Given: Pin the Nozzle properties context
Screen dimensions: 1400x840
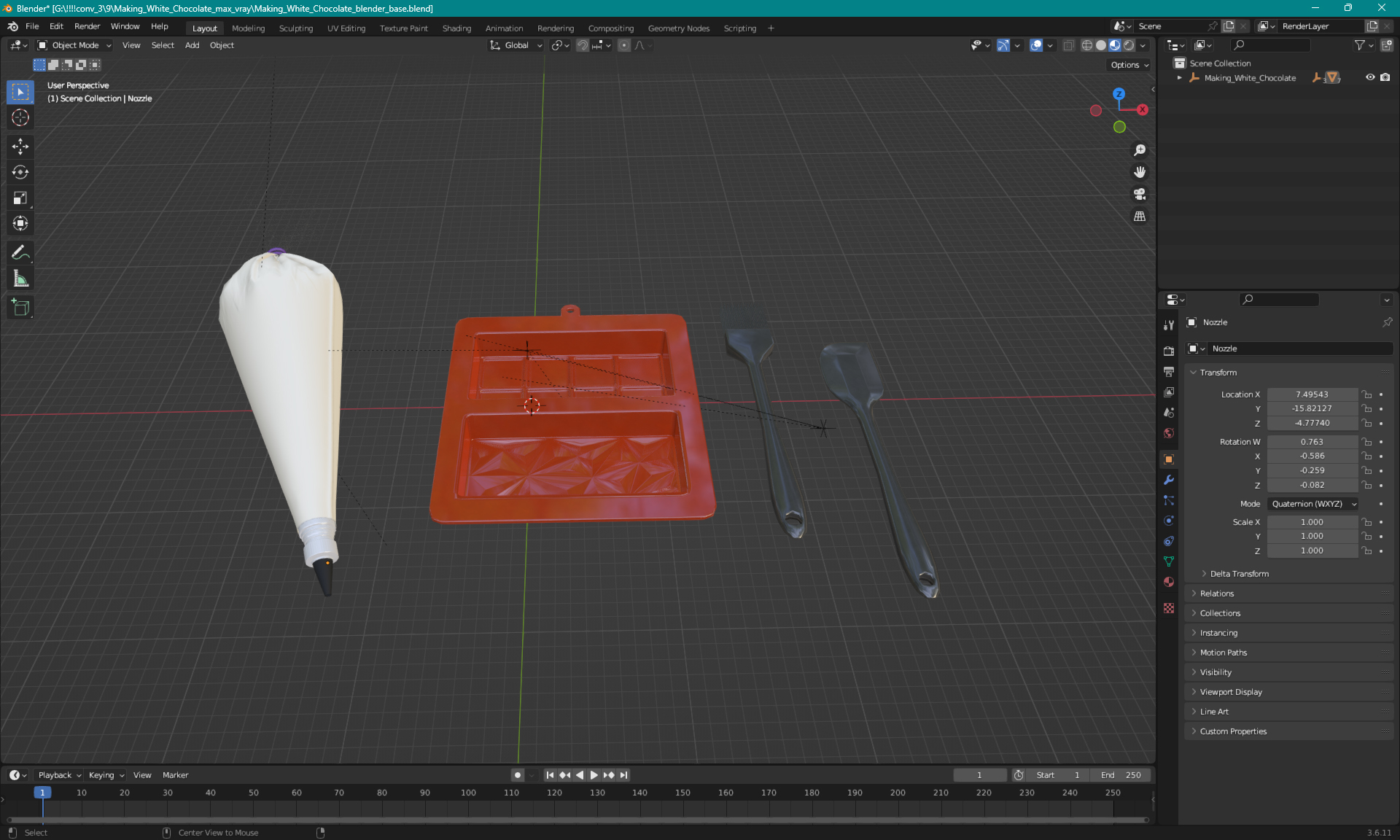Looking at the screenshot, I should (1387, 322).
